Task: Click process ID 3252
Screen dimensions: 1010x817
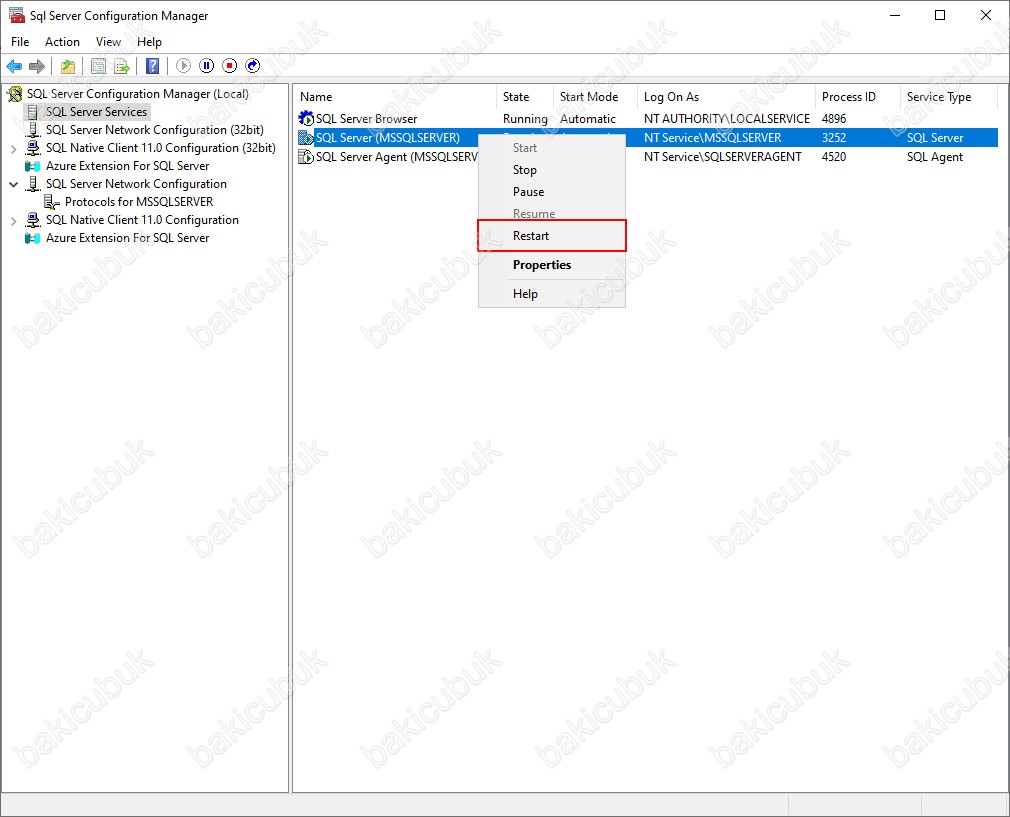Action: pos(834,138)
